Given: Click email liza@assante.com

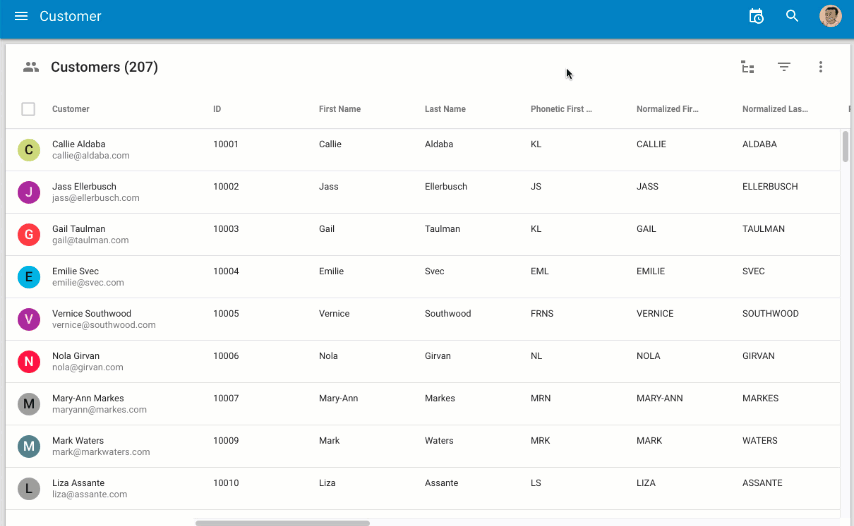Looking at the screenshot, I should point(90,494).
